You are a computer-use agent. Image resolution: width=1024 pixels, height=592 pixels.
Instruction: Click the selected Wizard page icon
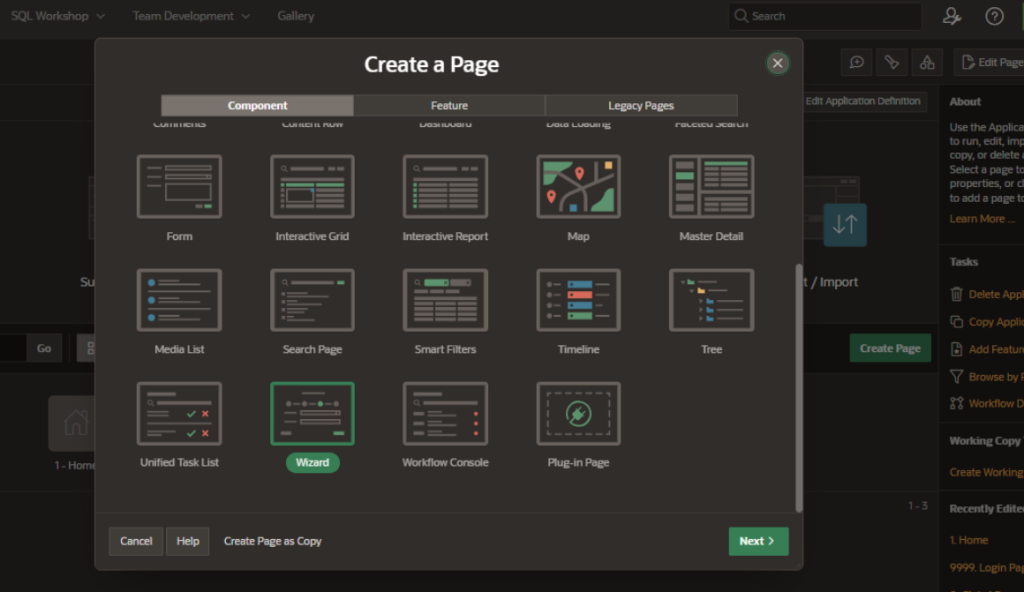coord(312,414)
